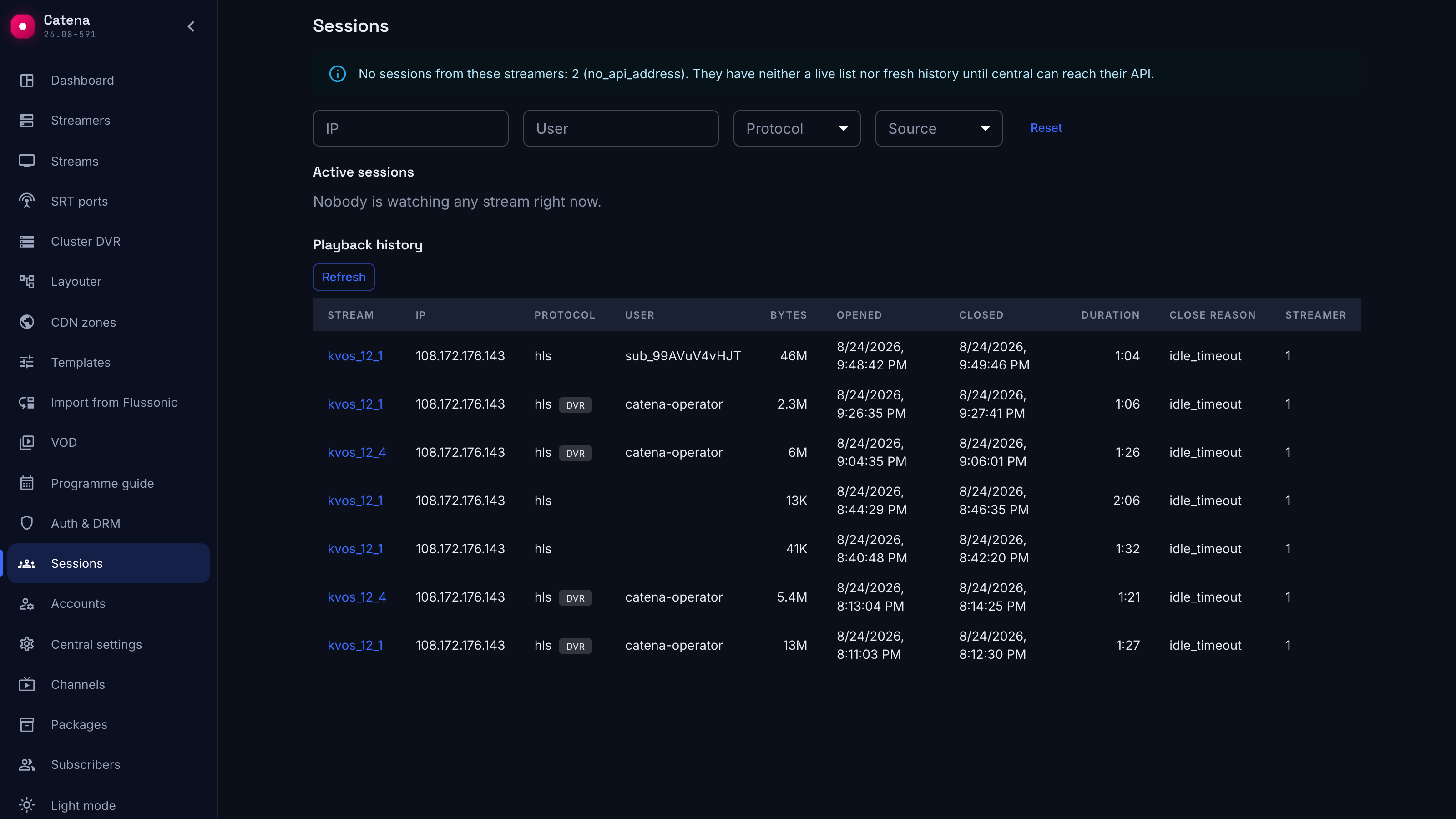The image size is (1456, 819).
Task: Click the version number 26.08-591
Action: click(70, 35)
